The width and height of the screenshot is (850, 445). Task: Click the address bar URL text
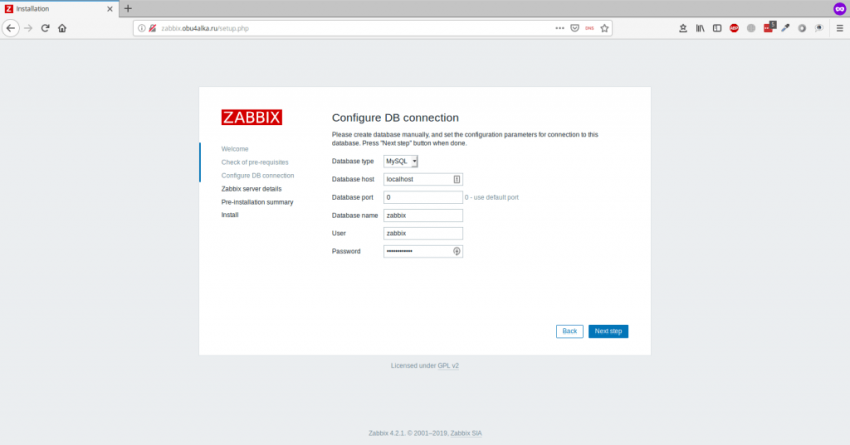point(205,28)
